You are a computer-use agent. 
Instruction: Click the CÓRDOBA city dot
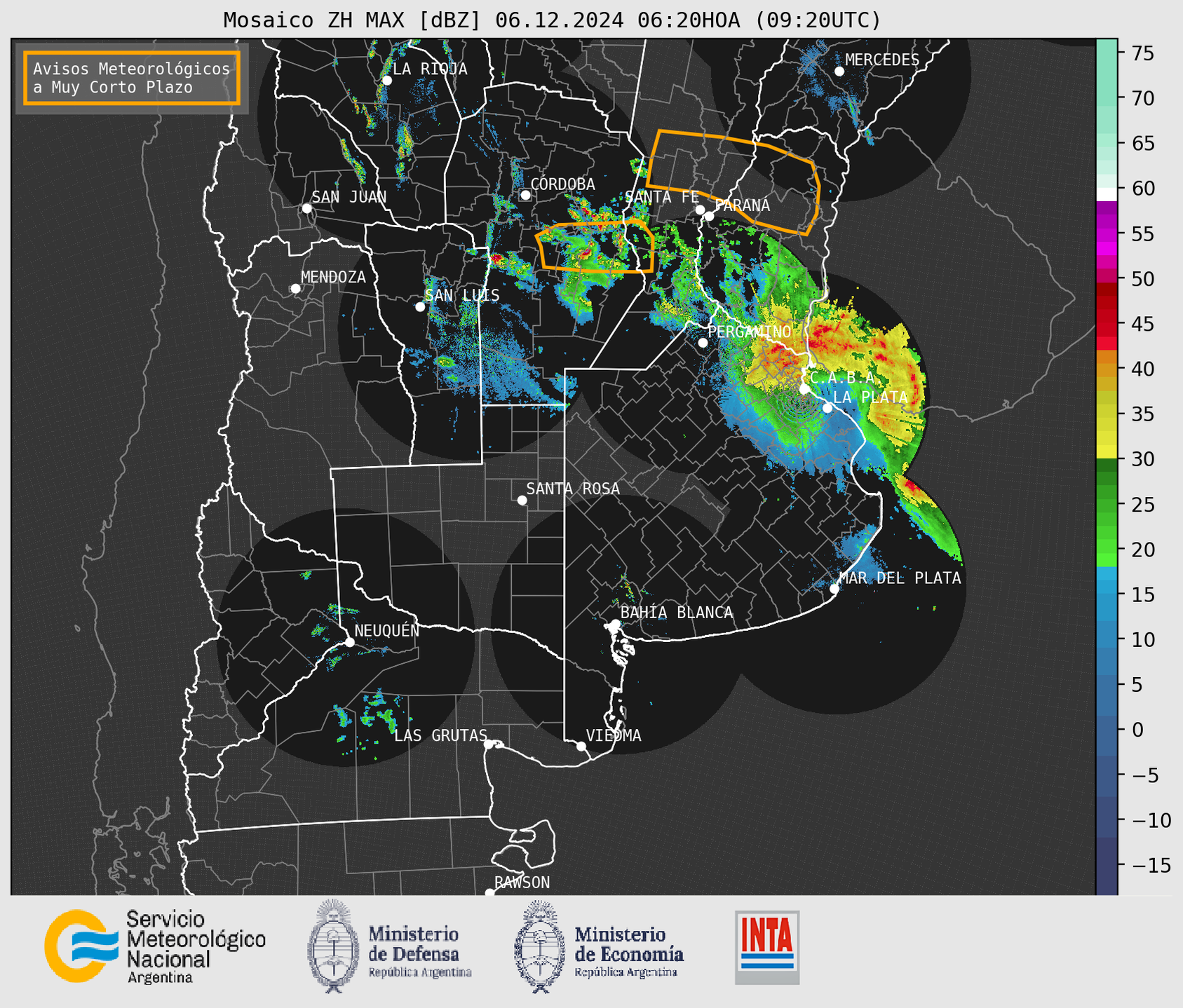click(x=525, y=195)
